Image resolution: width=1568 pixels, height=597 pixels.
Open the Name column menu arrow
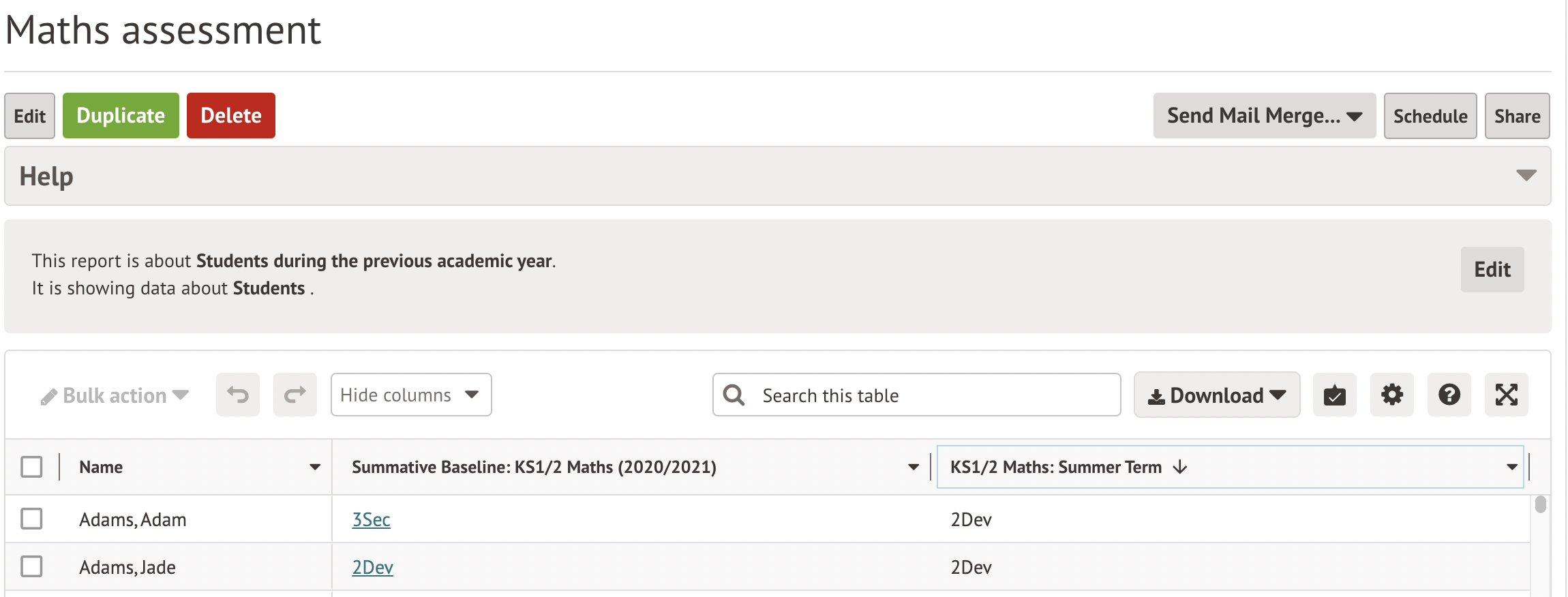(315, 468)
